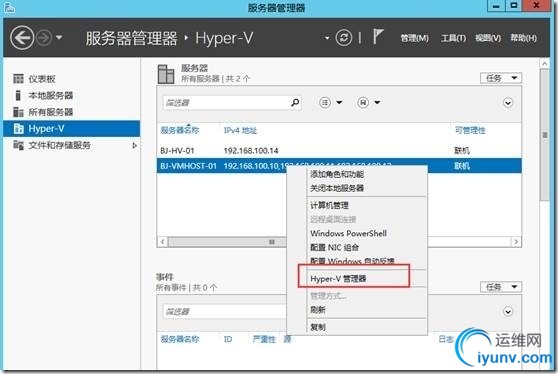
Task: Click the all servers icon beside 所有服务器
Action: pyautogui.click(x=18, y=112)
